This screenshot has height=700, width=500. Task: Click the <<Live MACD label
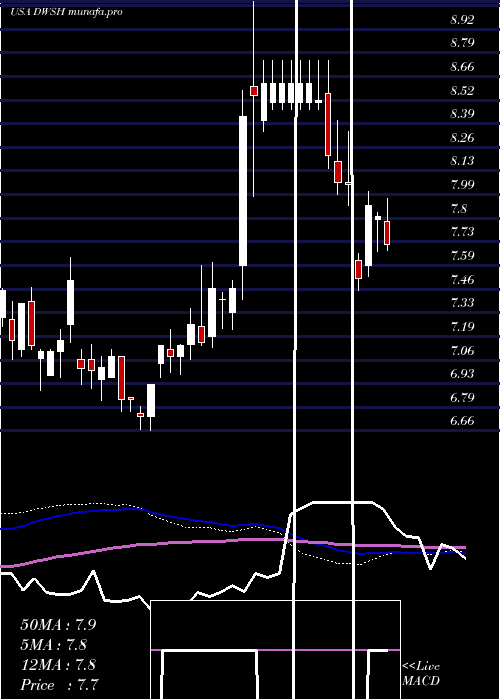point(421,673)
